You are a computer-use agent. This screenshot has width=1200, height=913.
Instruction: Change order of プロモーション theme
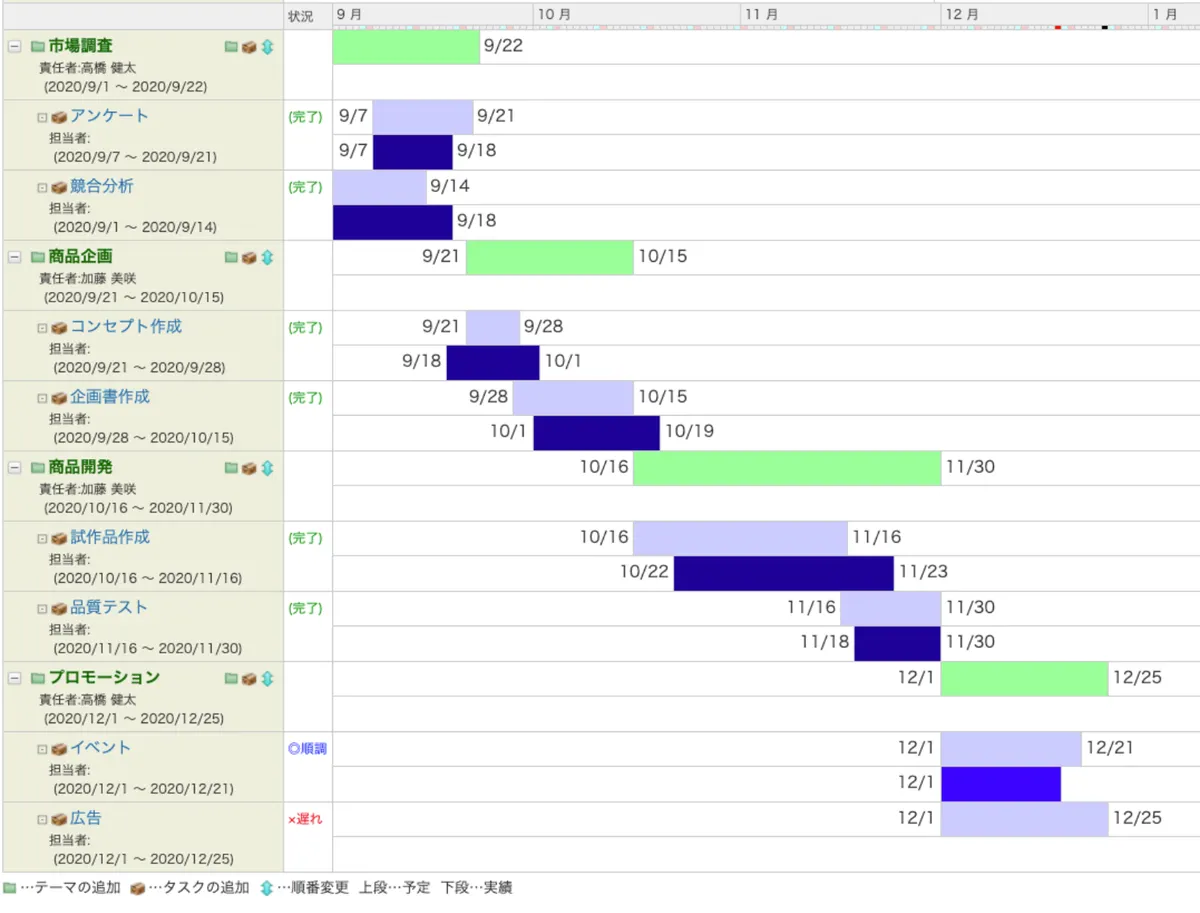(x=267, y=678)
